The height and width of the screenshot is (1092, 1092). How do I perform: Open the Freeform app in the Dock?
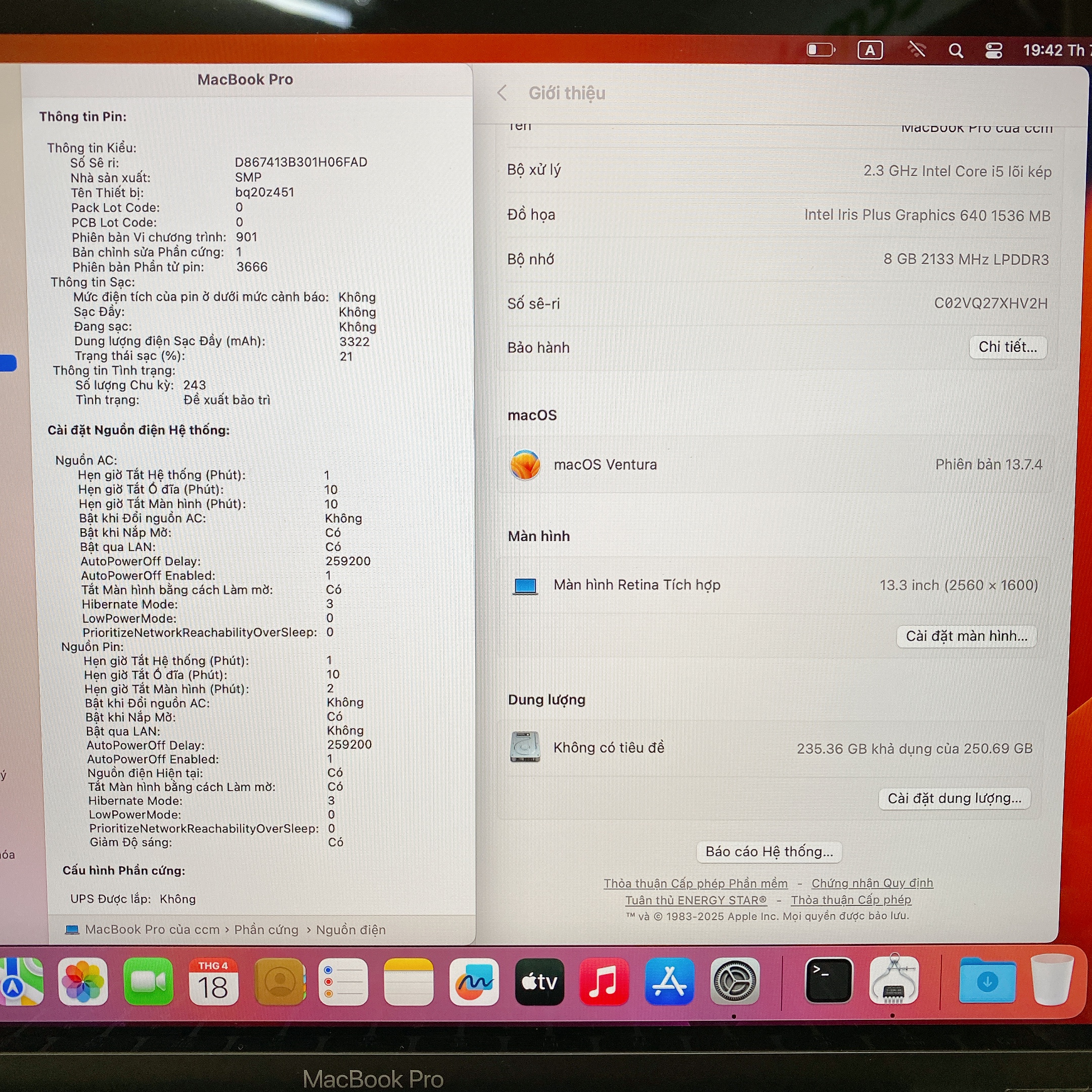[x=474, y=982]
